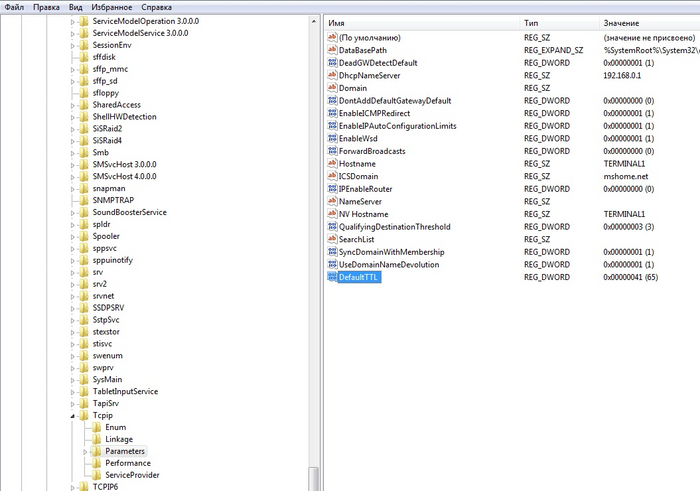The width and height of the screenshot is (700, 491).
Task: Open the Справка menu
Action: tap(156, 7)
